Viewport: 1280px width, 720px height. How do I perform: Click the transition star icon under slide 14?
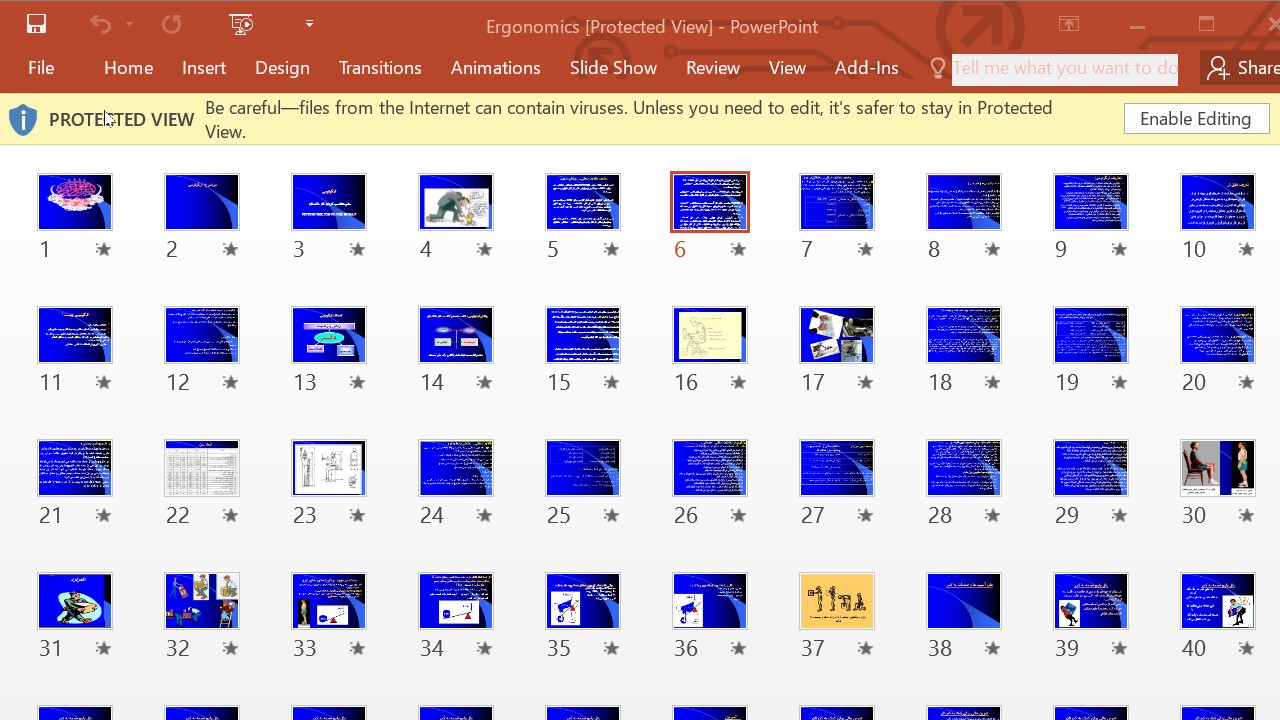(x=484, y=383)
